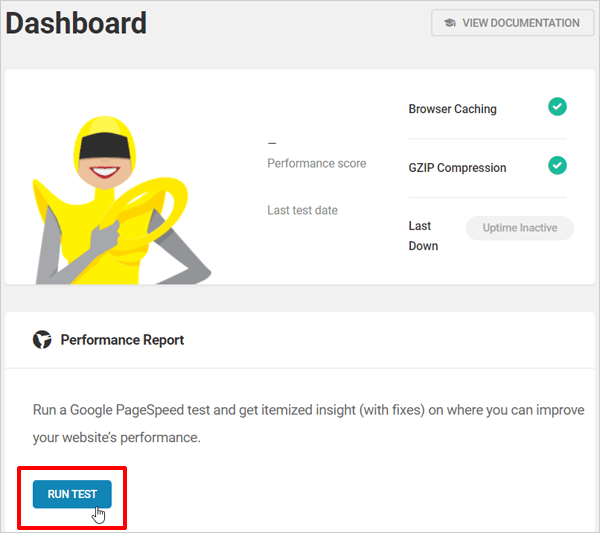
Task: Click the Performance Report hummingbird icon
Action: click(42, 339)
